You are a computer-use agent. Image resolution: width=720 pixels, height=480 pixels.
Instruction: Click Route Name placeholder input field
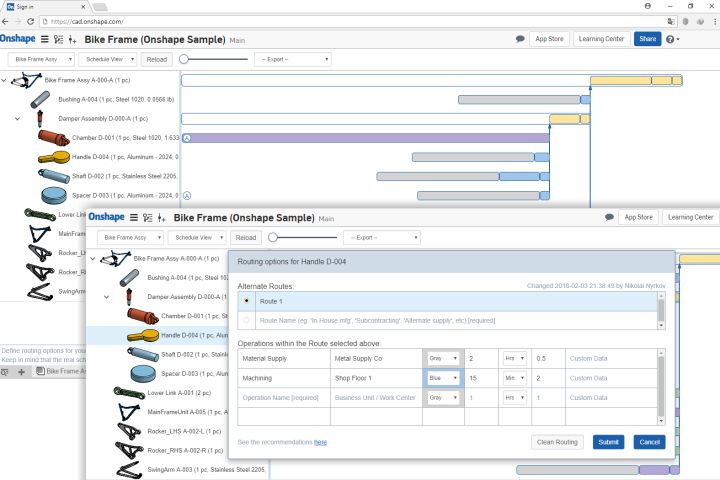456,320
